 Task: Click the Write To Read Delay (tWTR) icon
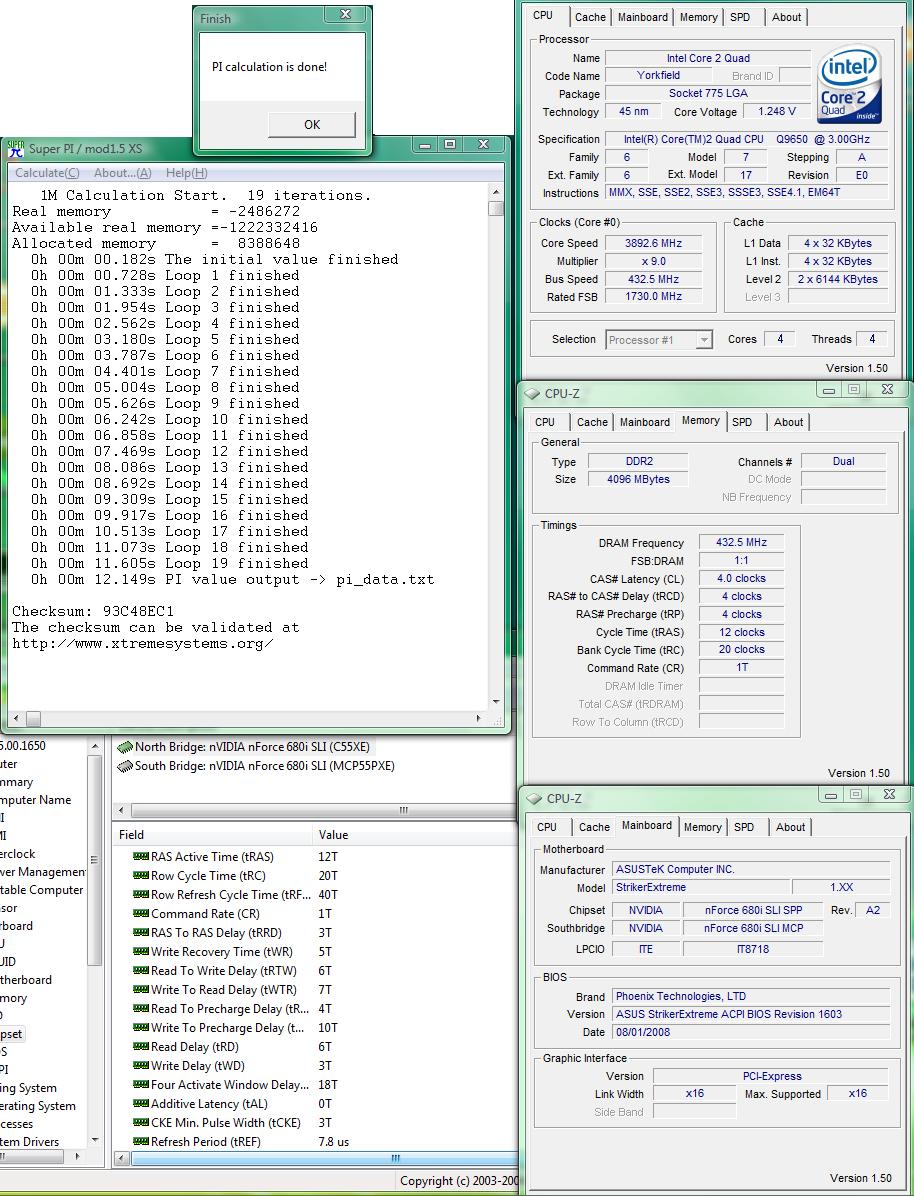(140, 990)
